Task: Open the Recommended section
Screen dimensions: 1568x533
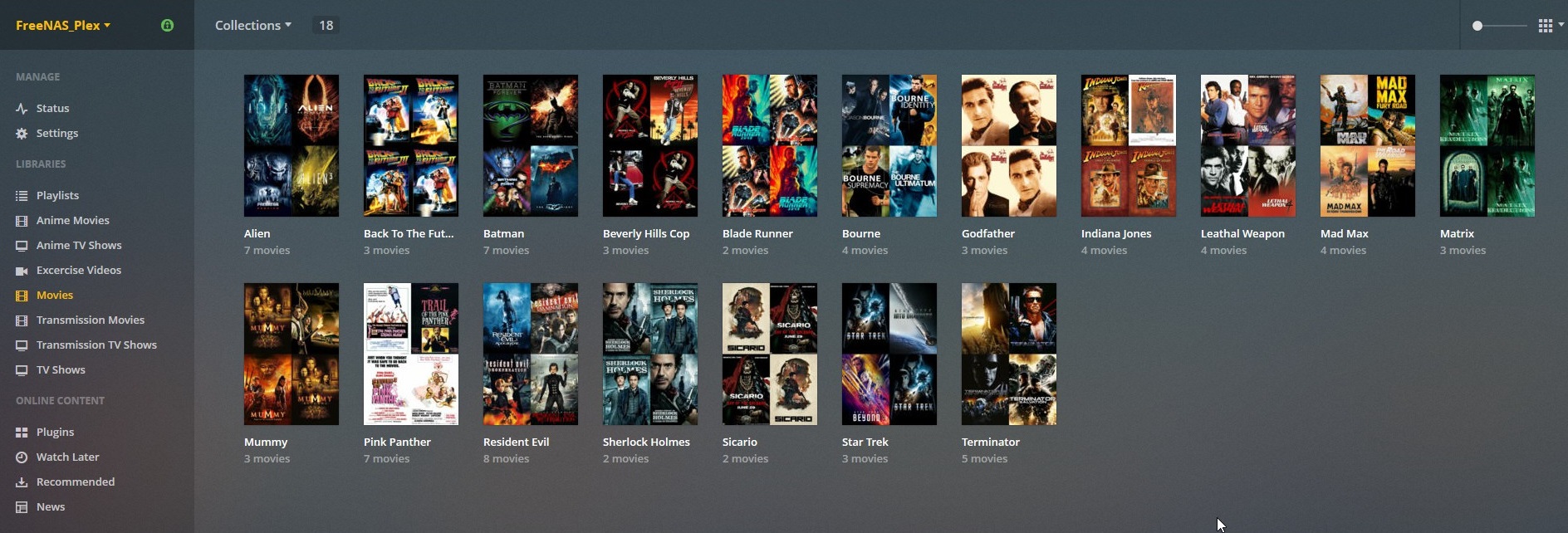Action: [x=76, y=482]
